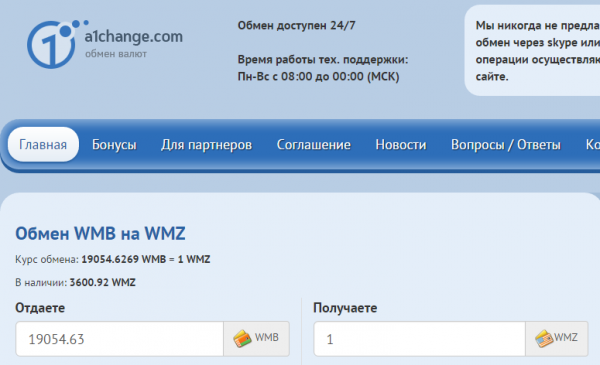600x365 pixels.
Task: Open the Бонусы menu item
Action: [x=114, y=145]
